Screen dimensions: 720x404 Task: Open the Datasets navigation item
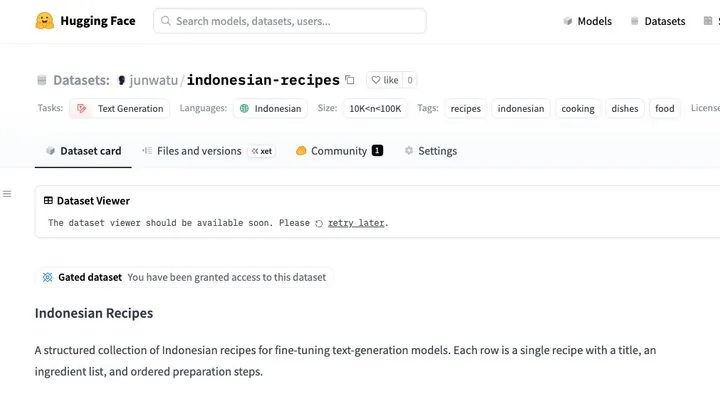coord(658,21)
